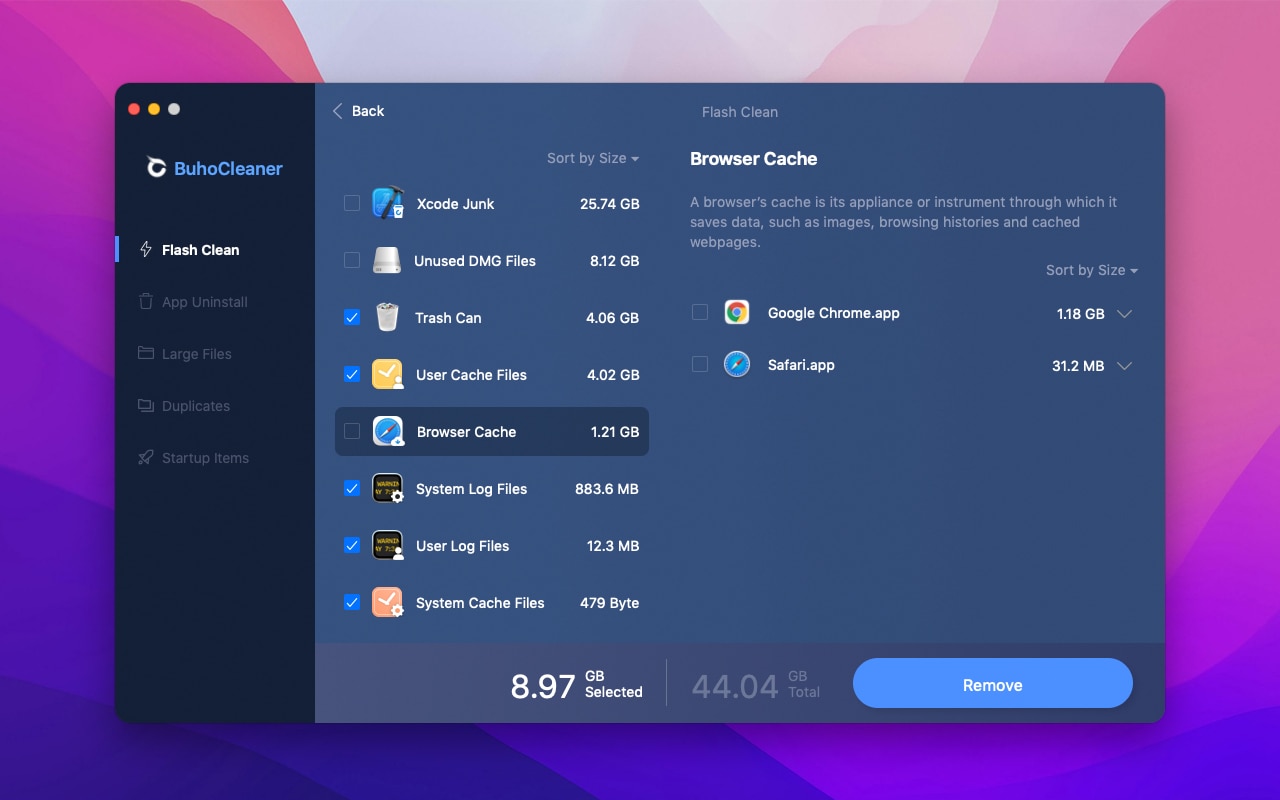Click the BuhoCleaner logo icon
Screen dimensions: 1280x800
[x=156, y=168]
